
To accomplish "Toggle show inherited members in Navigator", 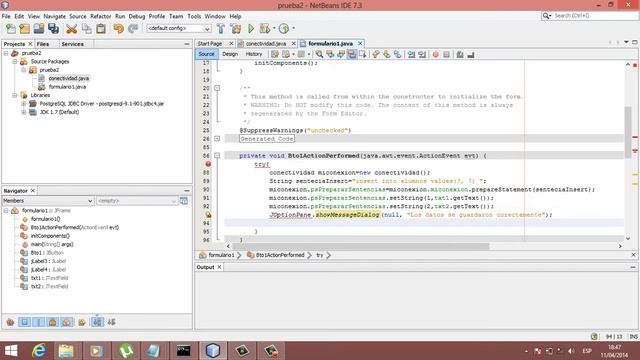I will (x=10, y=322).
